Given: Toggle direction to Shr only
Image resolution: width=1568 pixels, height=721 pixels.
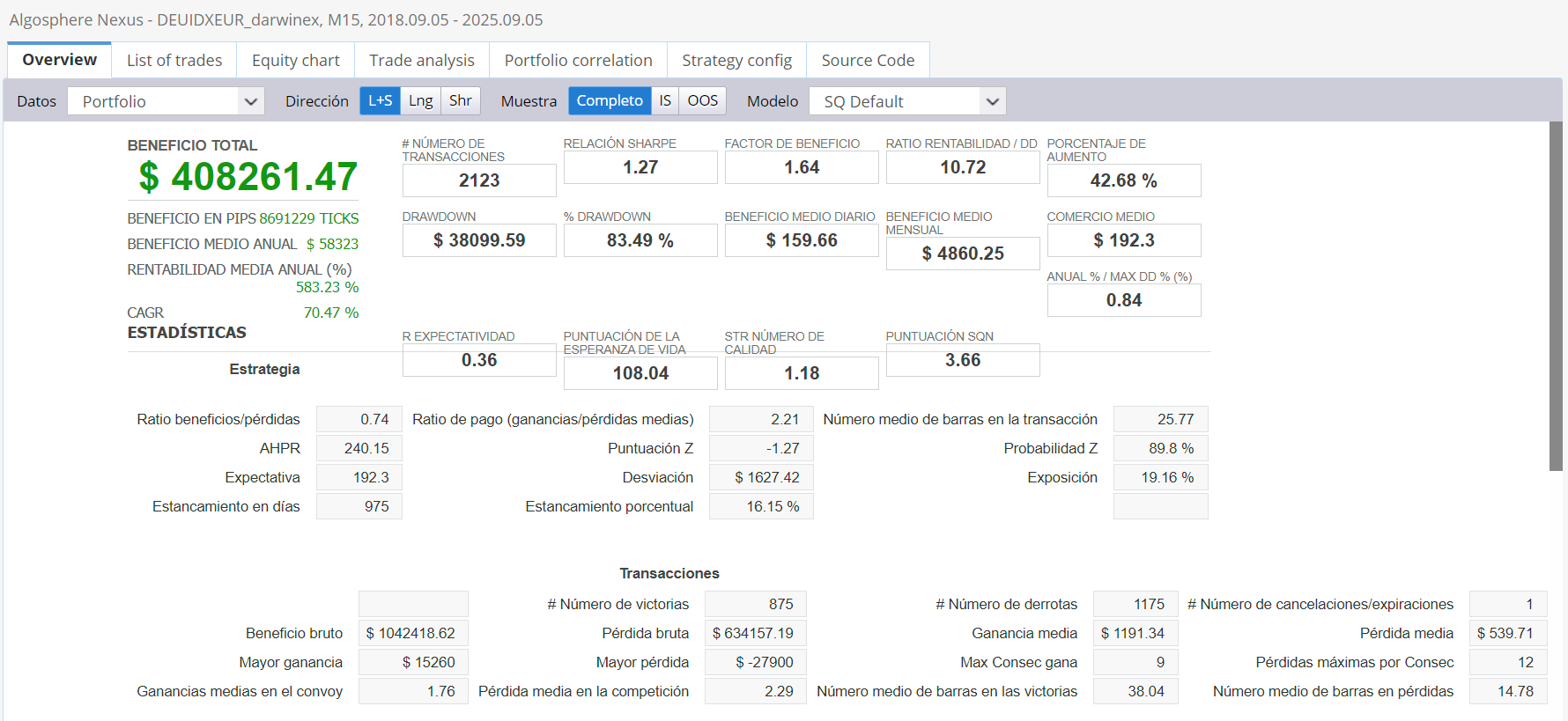Looking at the screenshot, I should coord(460,100).
